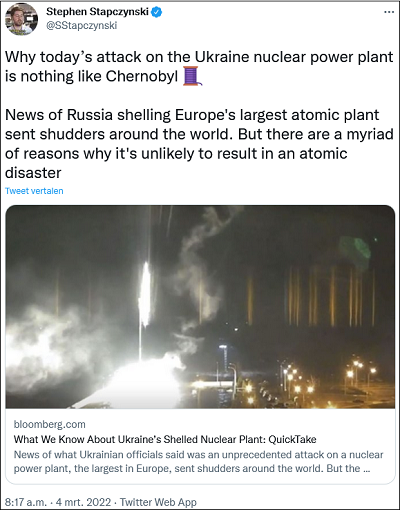Click the tweet line starting "Why today's attack"
The height and width of the screenshot is (510, 400).
pos(199,57)
